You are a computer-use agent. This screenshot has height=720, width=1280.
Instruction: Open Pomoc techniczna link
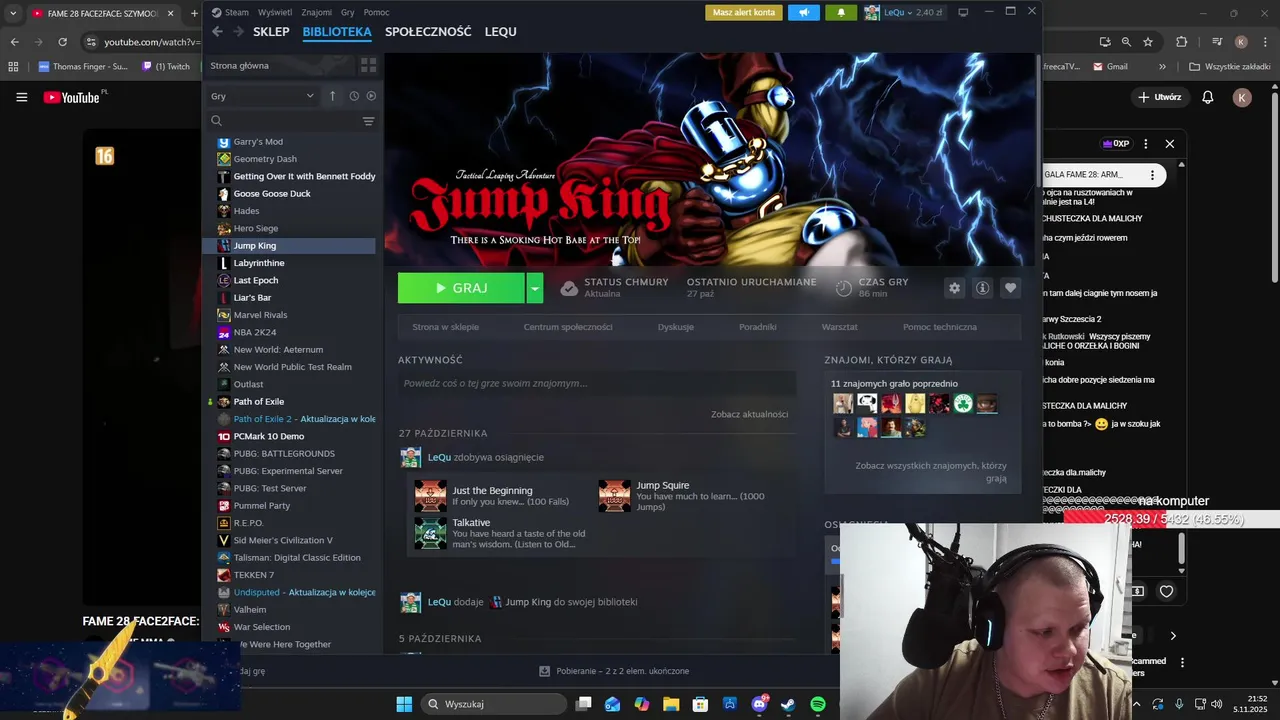pos(940,327)
